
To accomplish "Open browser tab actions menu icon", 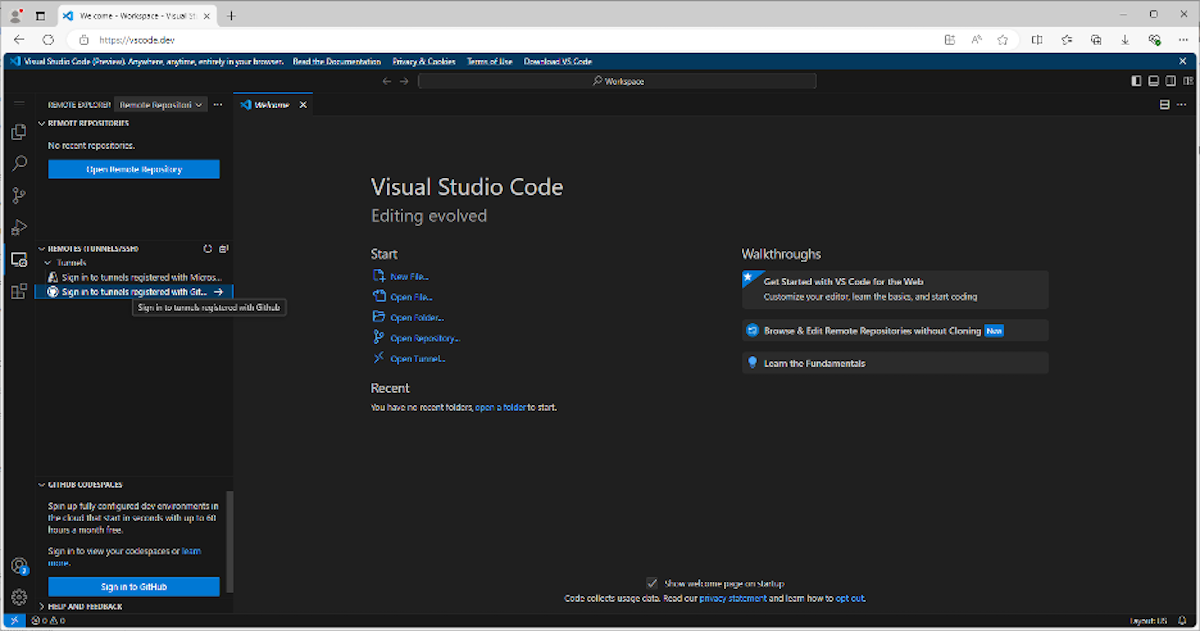I will [40, 15].
